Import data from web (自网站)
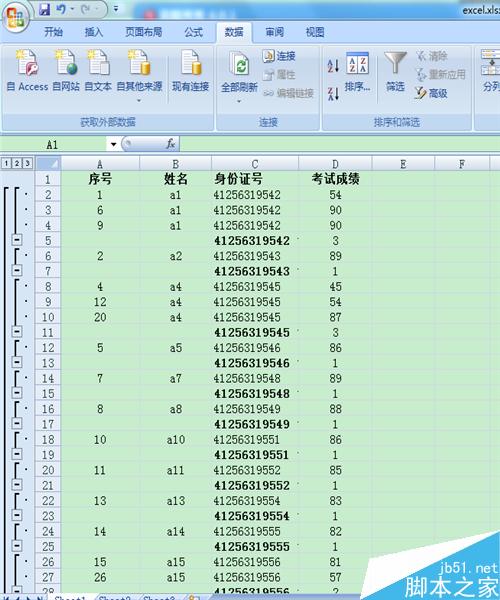The width and height of the screenshot is (500, 600). pos(66,71)
